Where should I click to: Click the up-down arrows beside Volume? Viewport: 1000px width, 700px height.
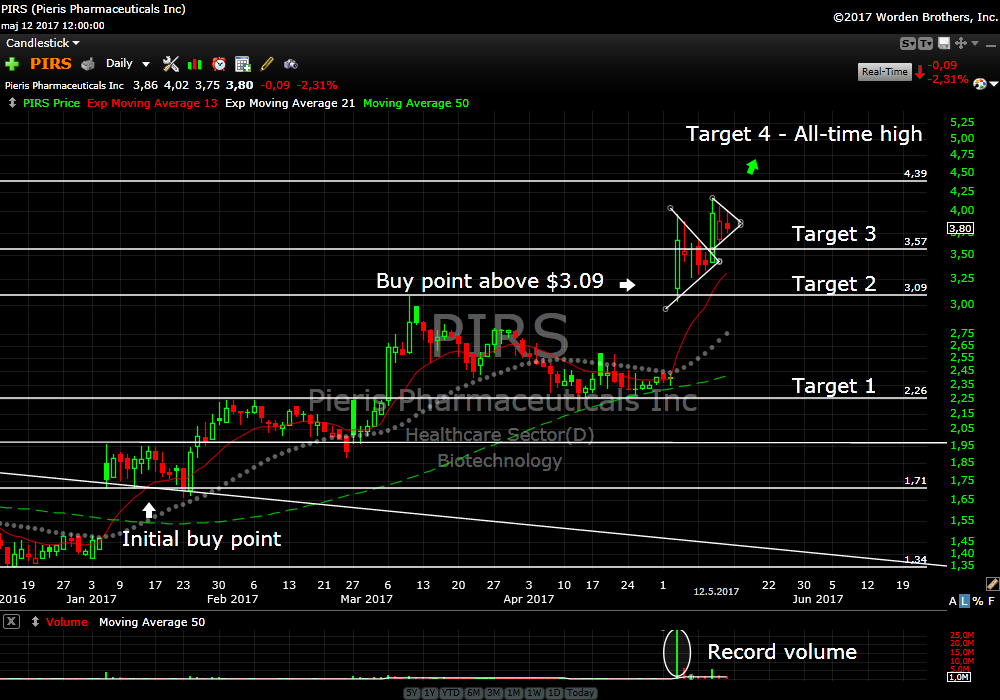click(35, 622)
